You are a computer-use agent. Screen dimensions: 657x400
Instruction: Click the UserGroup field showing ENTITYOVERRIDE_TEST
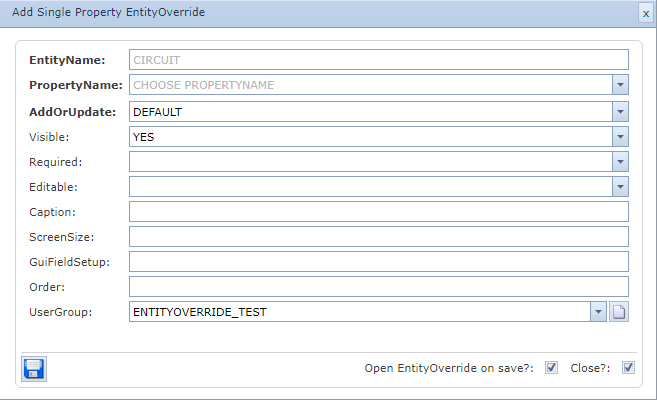click(x=360, y=312)
